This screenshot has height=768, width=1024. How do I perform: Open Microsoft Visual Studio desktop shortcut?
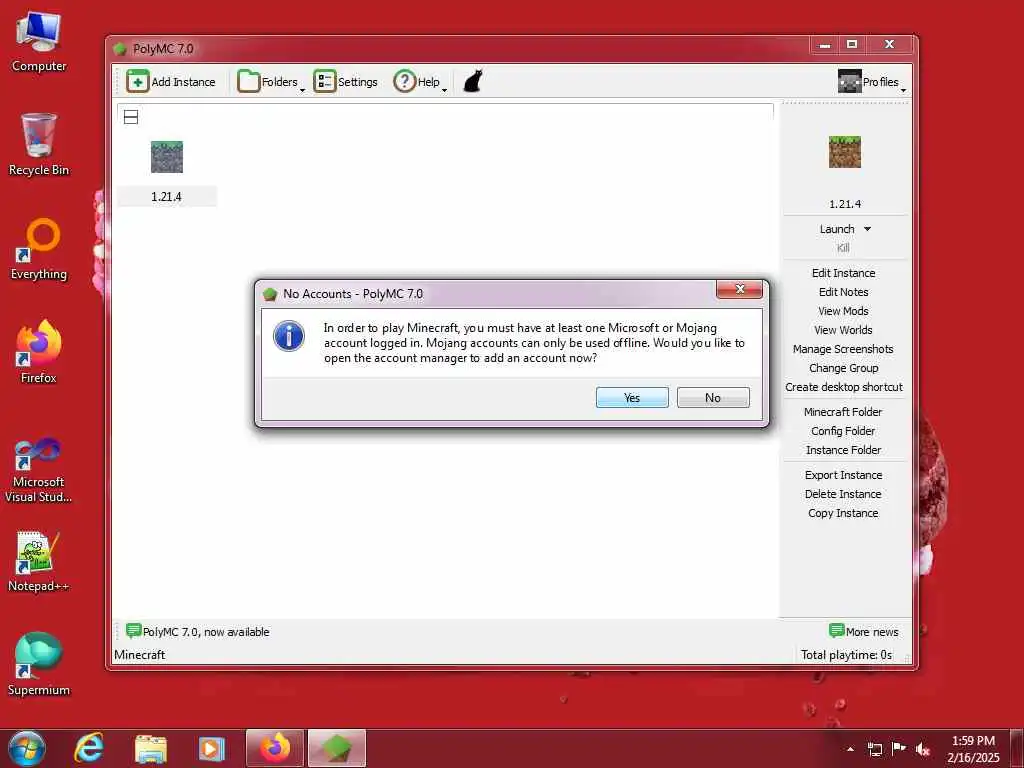[x=39, y=470]
